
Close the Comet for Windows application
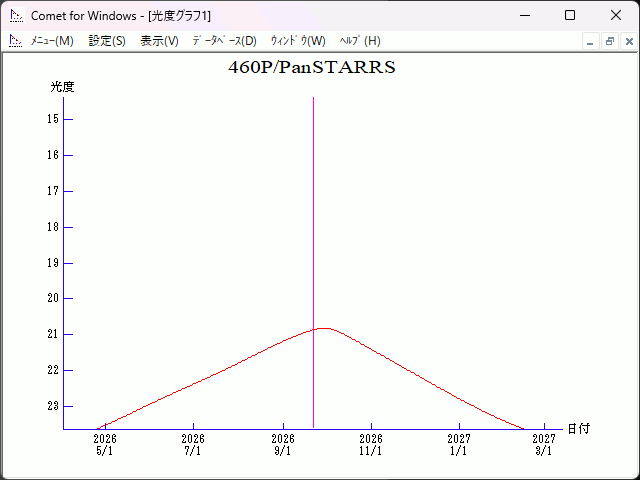pos(616,16)
